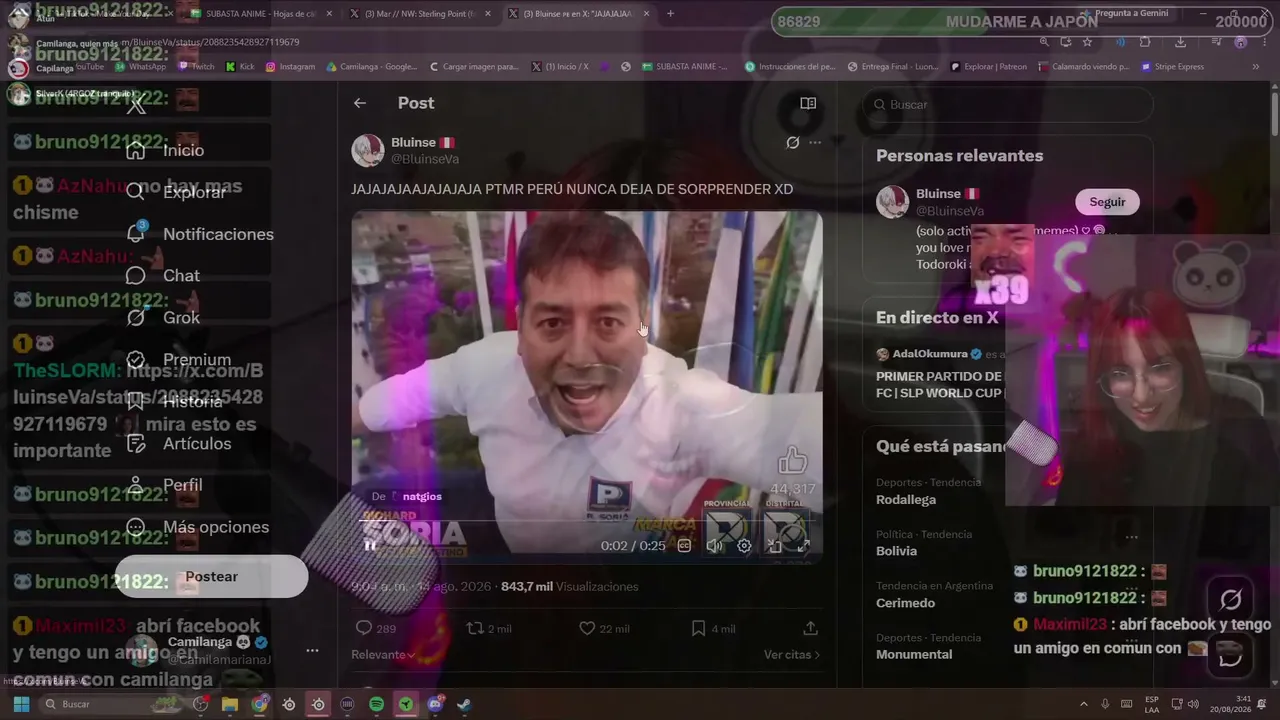Open Chat in the X sidebar
The image size is (1280, 720).
click(x=163, y=276)
